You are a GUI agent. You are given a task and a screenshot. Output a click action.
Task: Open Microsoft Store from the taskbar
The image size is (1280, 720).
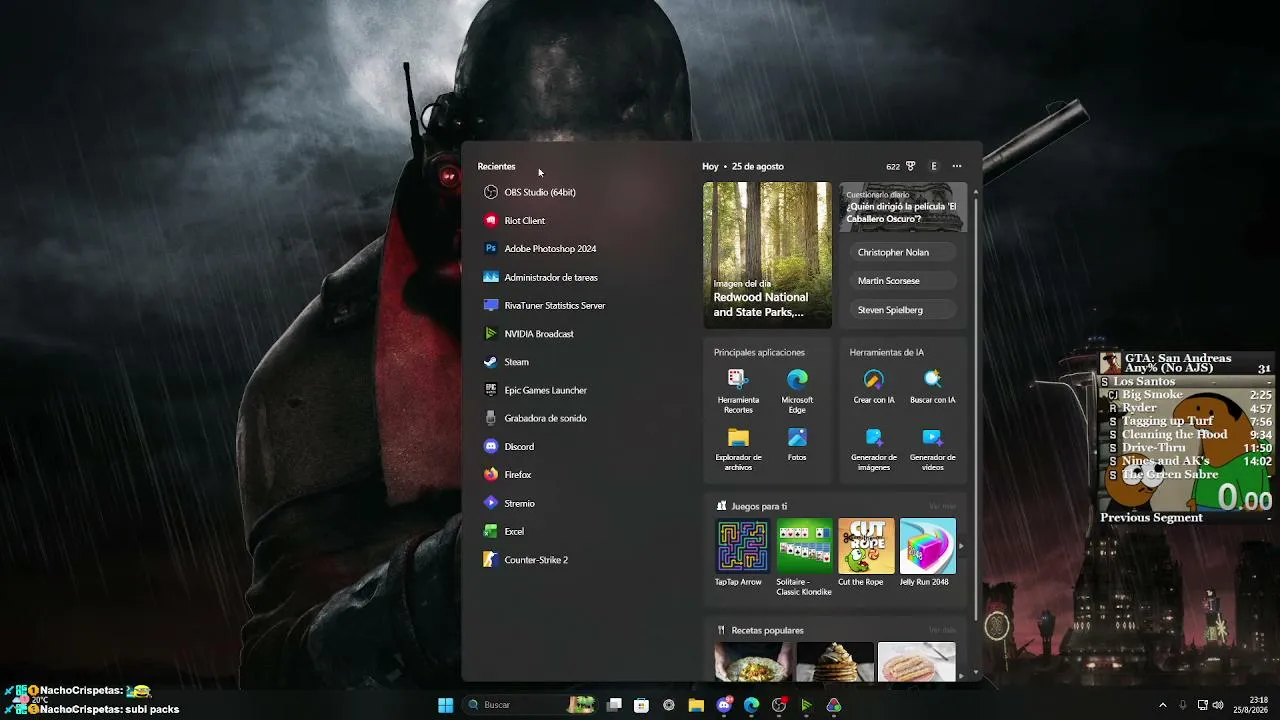click(641, 705)
